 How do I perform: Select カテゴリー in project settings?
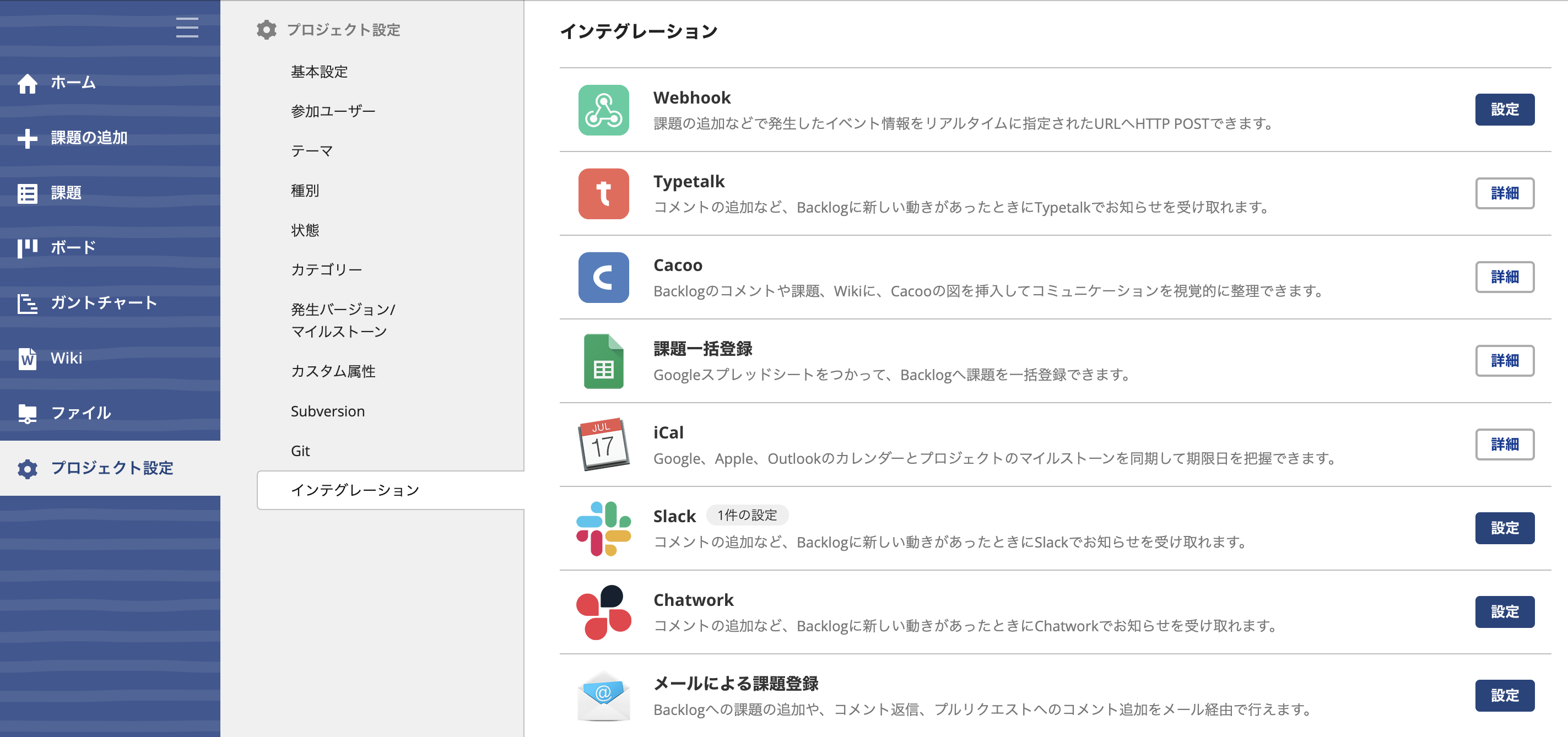click(327, 269)
